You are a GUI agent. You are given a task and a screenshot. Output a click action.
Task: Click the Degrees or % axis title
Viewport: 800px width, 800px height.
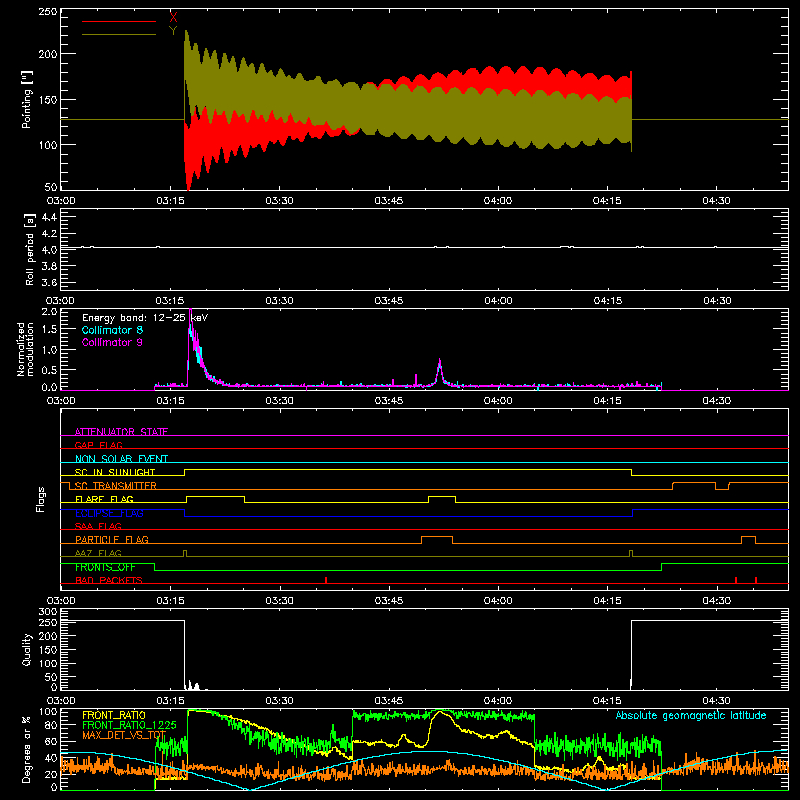pos(27,749)
